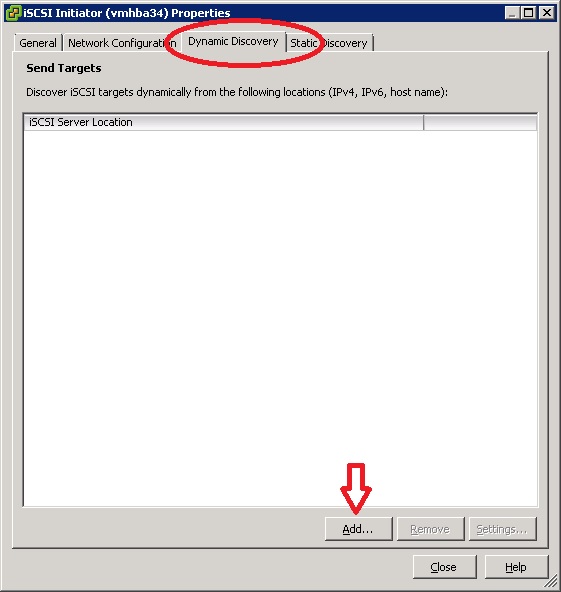Minimize the iSCSI Initiator Properties window
The width and height of the screenshot is (561, 592).
point(512,13)
